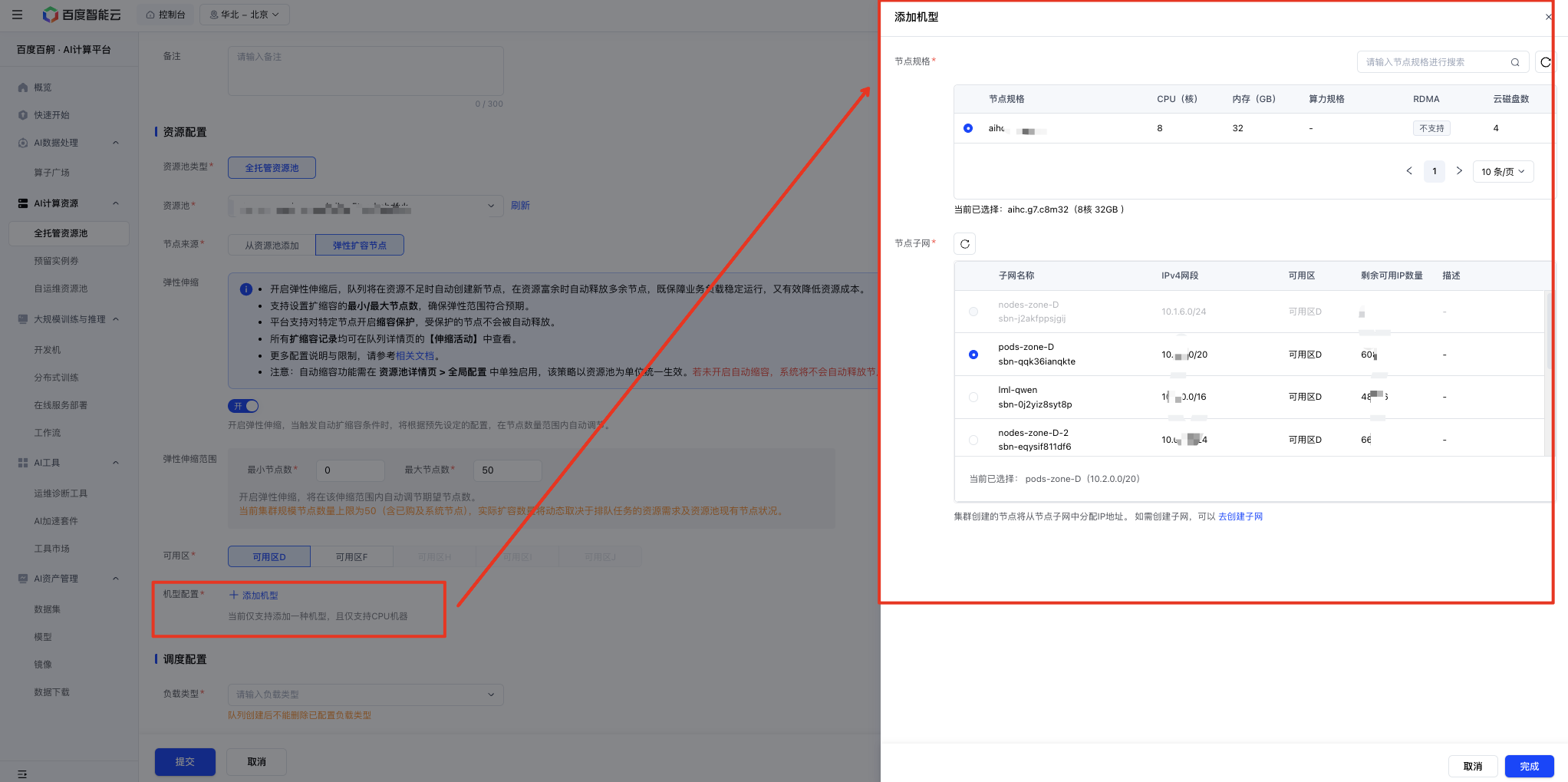The height and width of the screenshot is (782, 1568).
Task: Select availability zone 可用区D
Action: pos(269,557)
